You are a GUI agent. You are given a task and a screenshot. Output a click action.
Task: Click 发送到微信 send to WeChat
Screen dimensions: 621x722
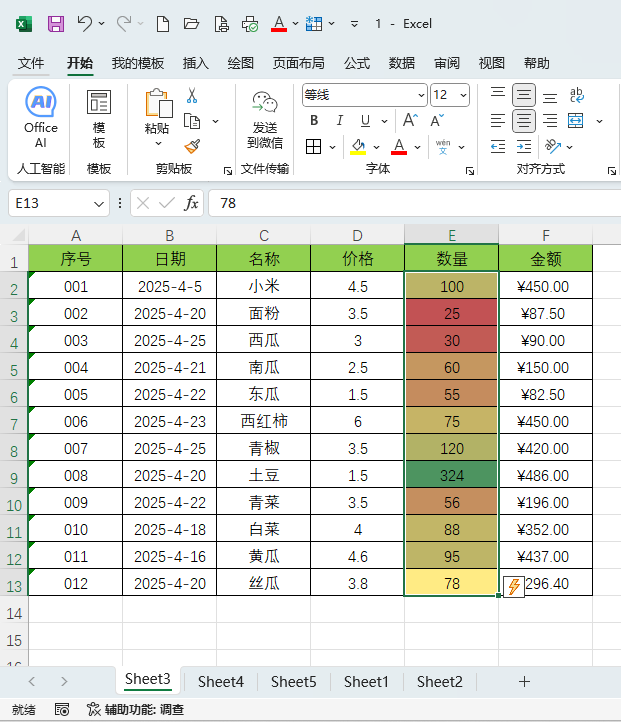coord(265,120)
